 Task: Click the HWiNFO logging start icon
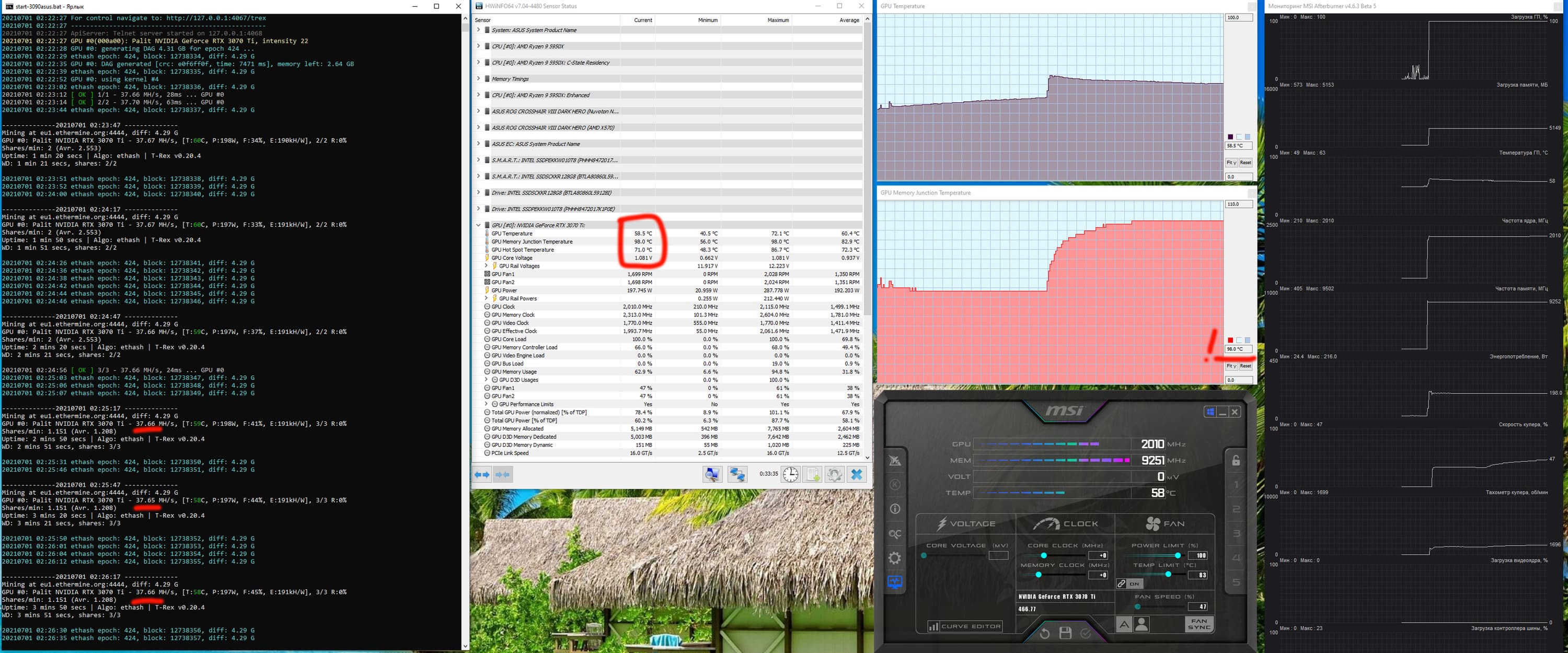pos(813,474)
